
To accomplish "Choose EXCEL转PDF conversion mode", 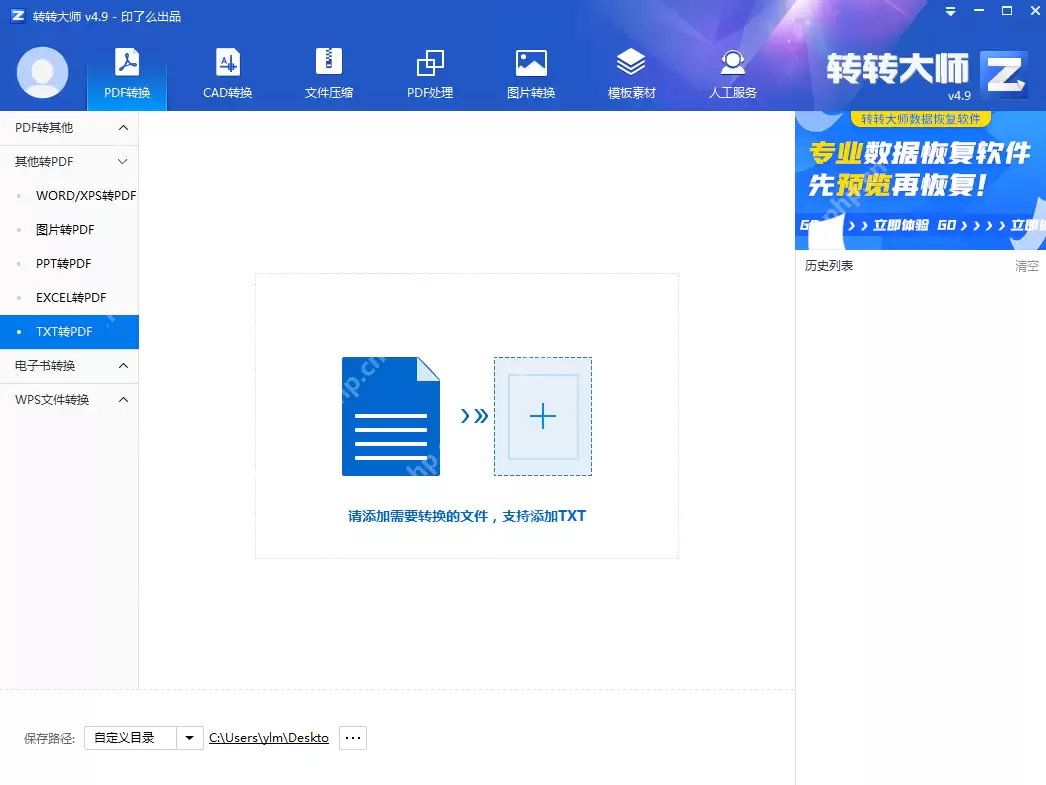I will pos(69,297).
